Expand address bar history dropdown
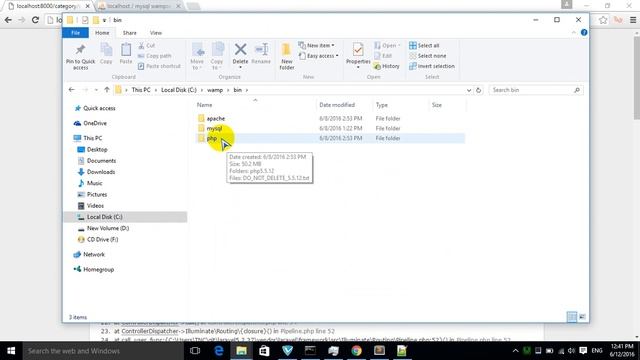The width and height of the screenshot is (640, 360). (x=469, y=90)
